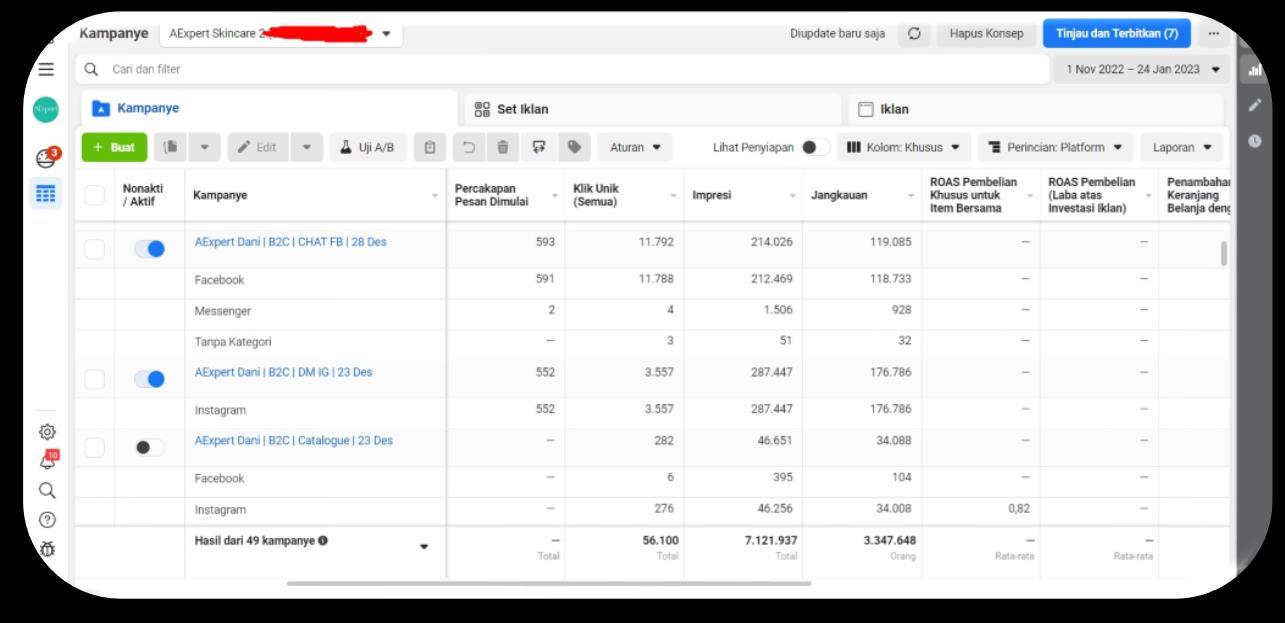
Task: Open the Kolom: Khusus dropdown
Action: [902, 148]
